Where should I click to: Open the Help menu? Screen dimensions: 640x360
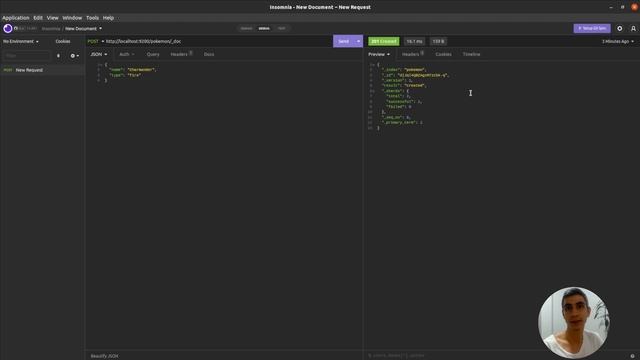pos(108,18)
